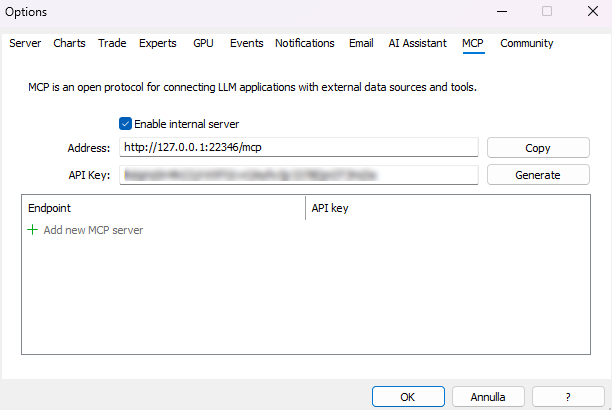The height and width of the screenshot is (410, 612).
Task: Click the API Key input field
Action: pos(299,175)
